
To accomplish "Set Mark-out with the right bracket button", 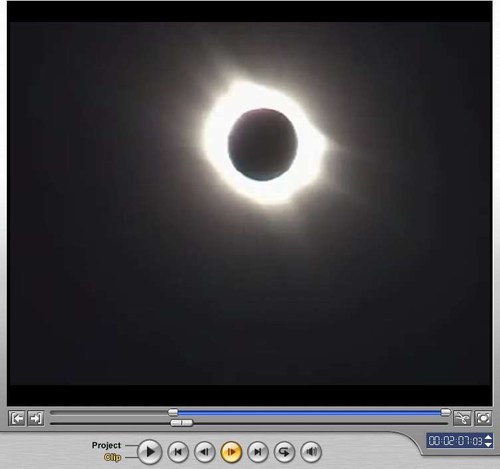I will coord(36,418).
